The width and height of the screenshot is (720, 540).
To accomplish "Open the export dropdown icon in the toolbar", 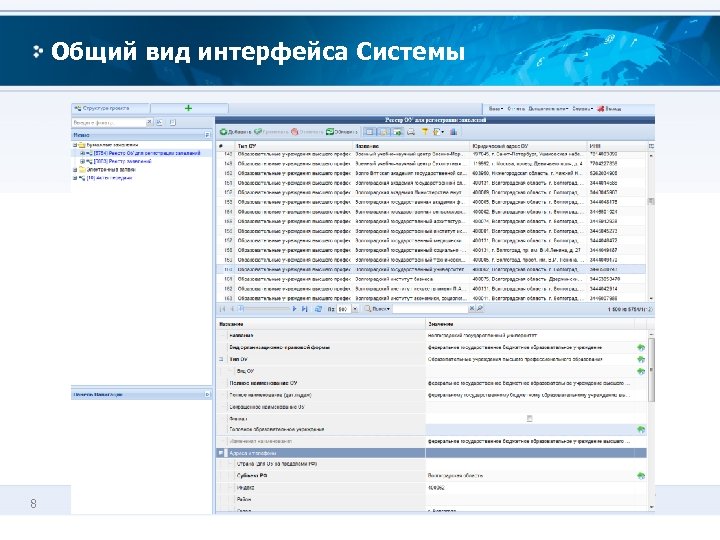I will point(439,132).
